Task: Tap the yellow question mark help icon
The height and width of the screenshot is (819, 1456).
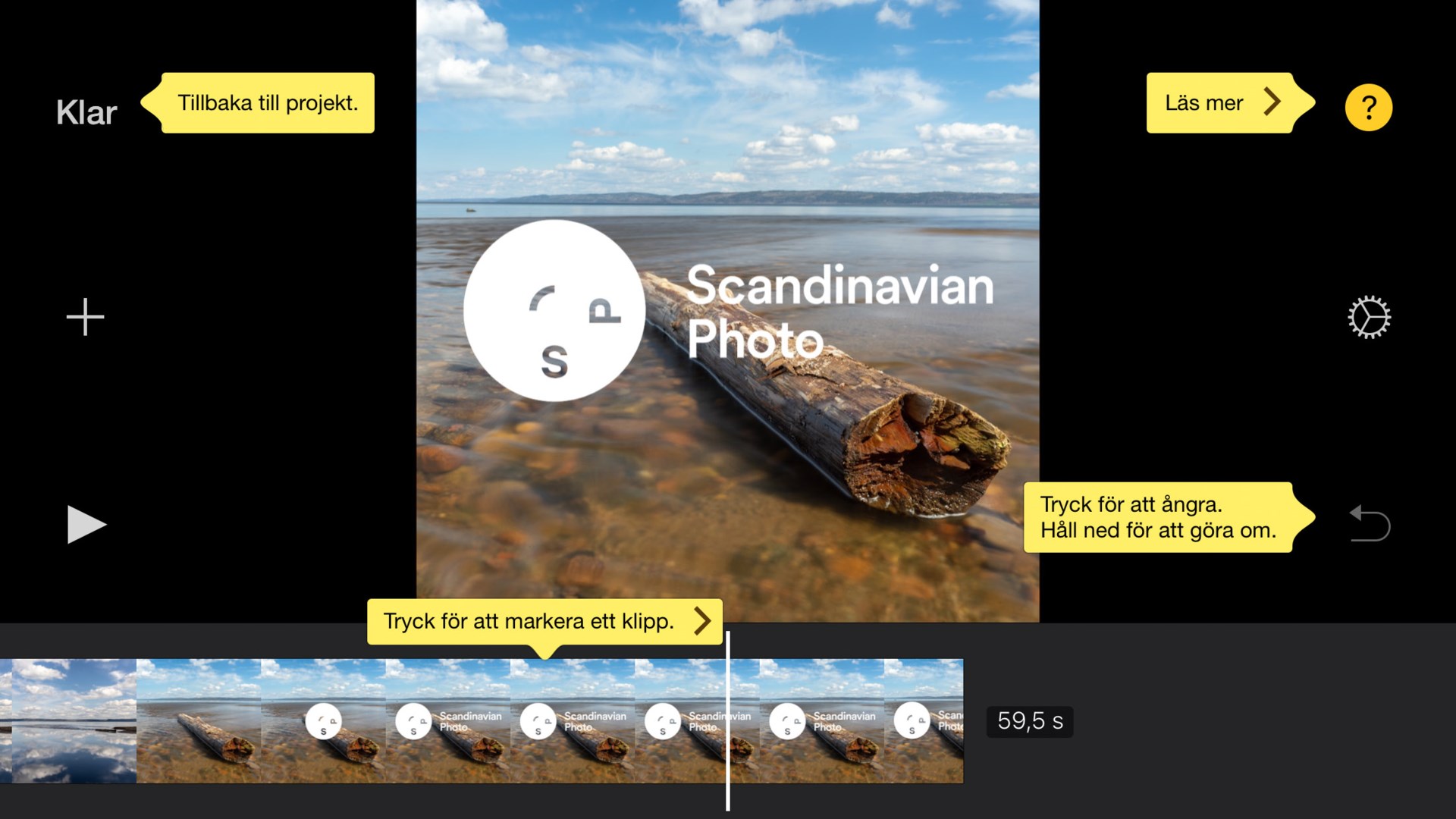Action: (x=1368, y=107)
